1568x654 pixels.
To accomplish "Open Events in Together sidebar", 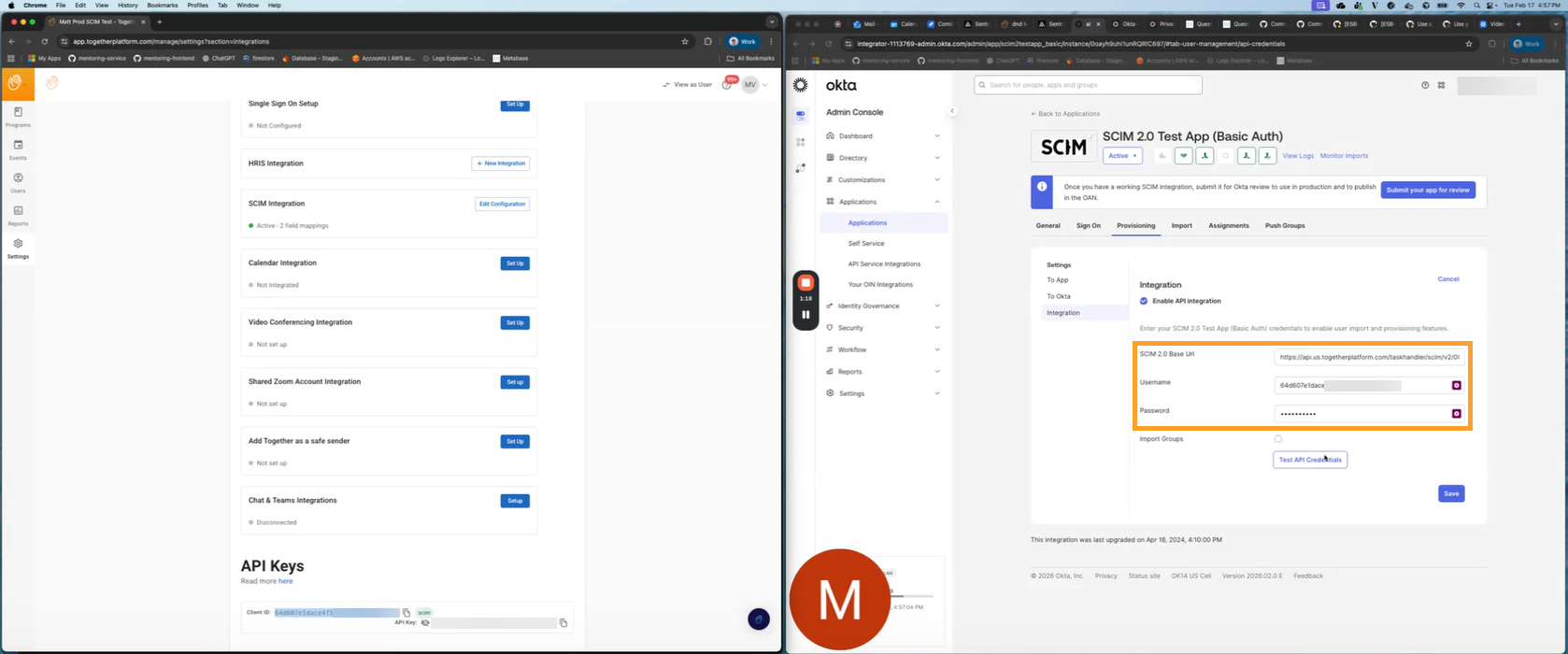I will coord(18,149).
